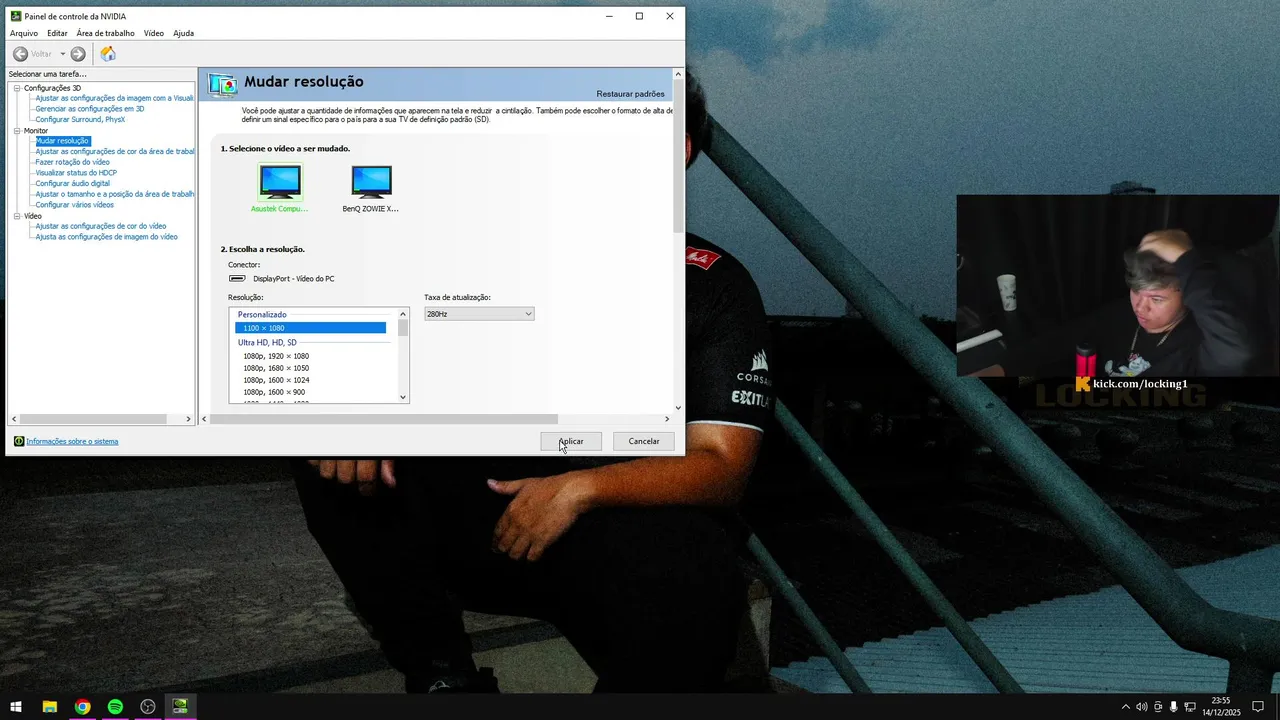Open the refresh rate 280Hz dropdown
The height and width of the screenshot is (720, 1280).
(x=479, y=314)
